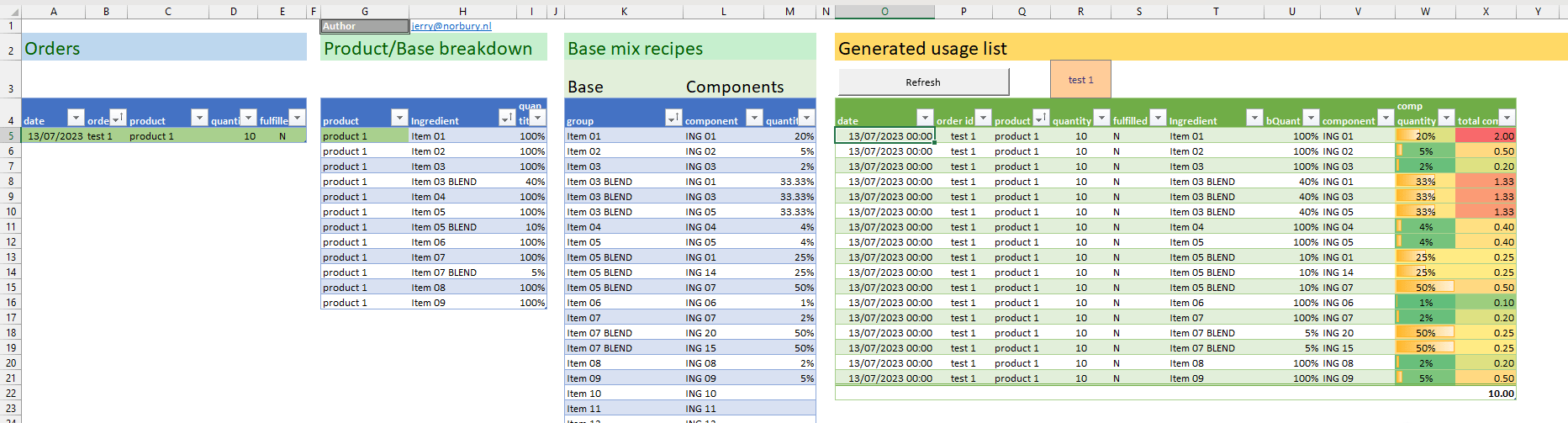Select column X header
The image size is (1568, 423).
coord(1486,11)
